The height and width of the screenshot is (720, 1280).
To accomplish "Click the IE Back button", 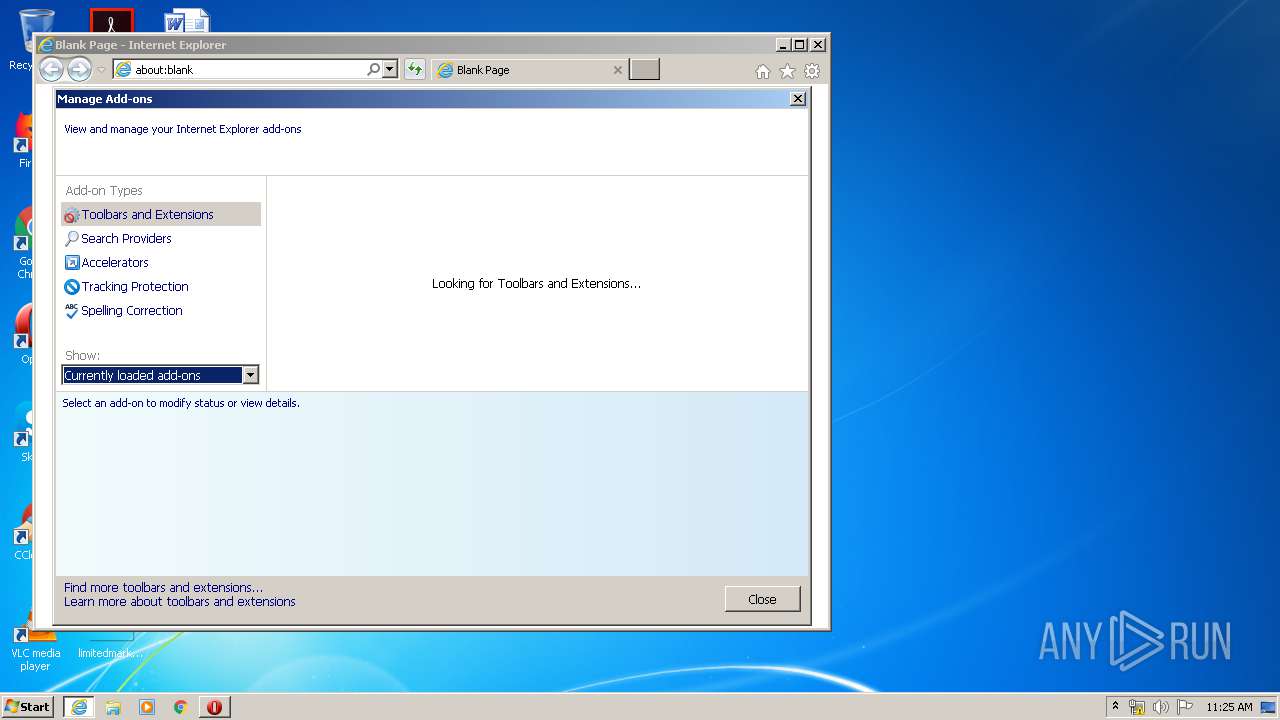I will coord(52,69).
